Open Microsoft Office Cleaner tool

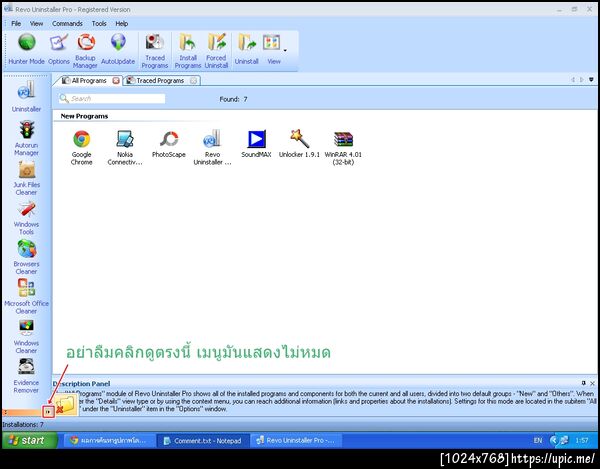[x=26, y=296]
